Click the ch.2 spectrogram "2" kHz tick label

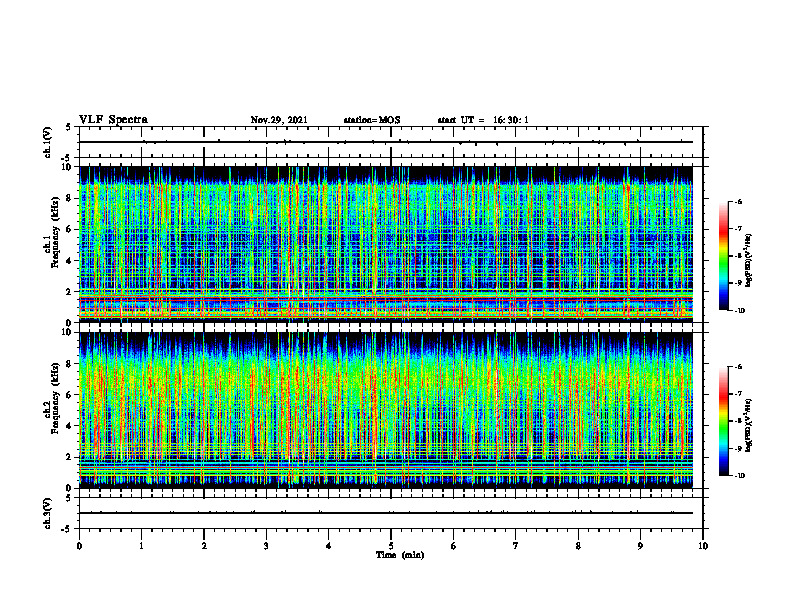tap(70, 457)
